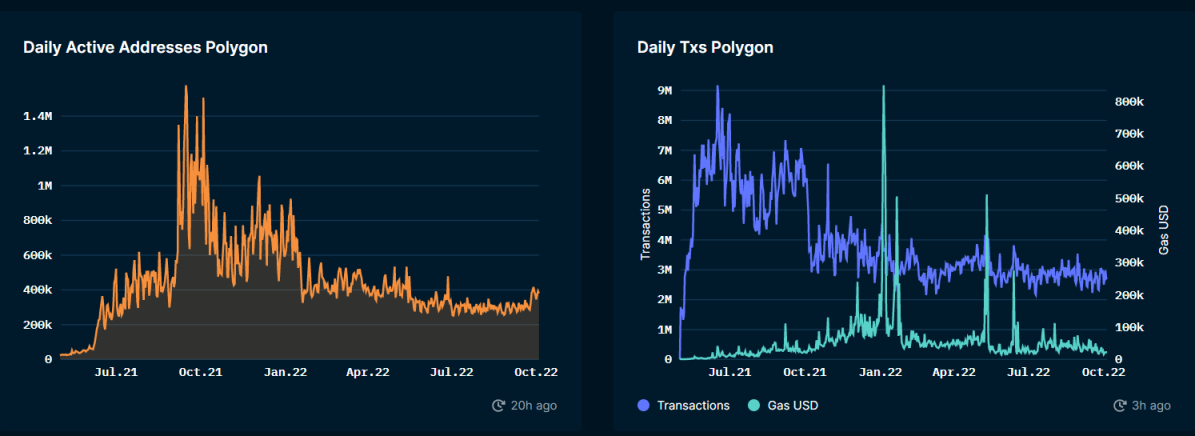
Task: Click the 20h ago timestamp
Action: 533,406
